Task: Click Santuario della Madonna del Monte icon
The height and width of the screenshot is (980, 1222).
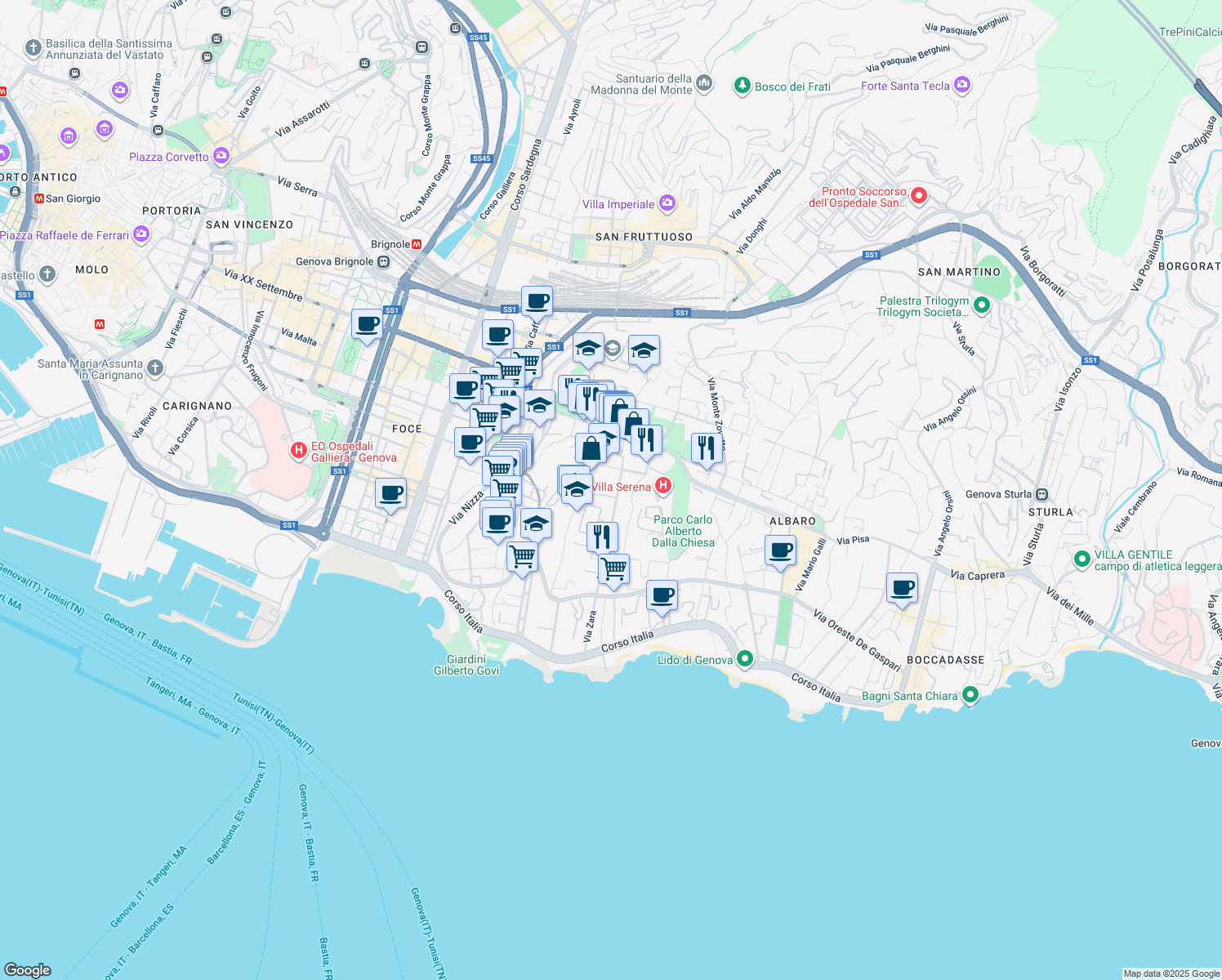Action: click(704, 83)
